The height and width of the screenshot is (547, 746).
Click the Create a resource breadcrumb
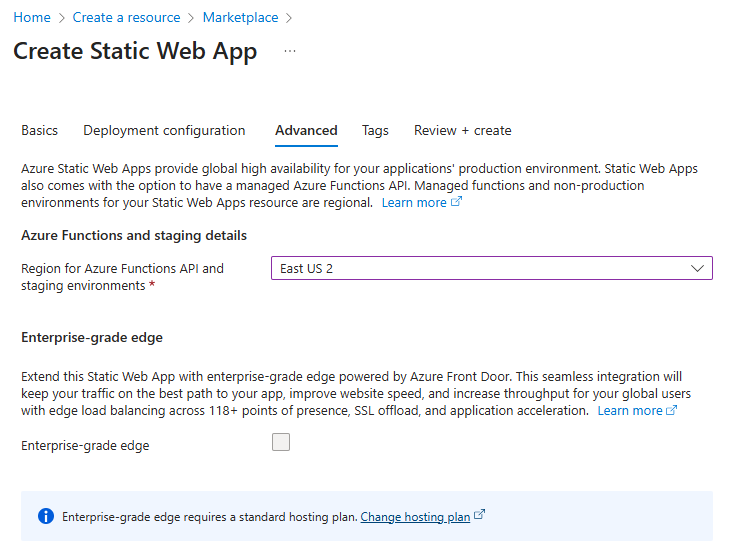point(126,18)
